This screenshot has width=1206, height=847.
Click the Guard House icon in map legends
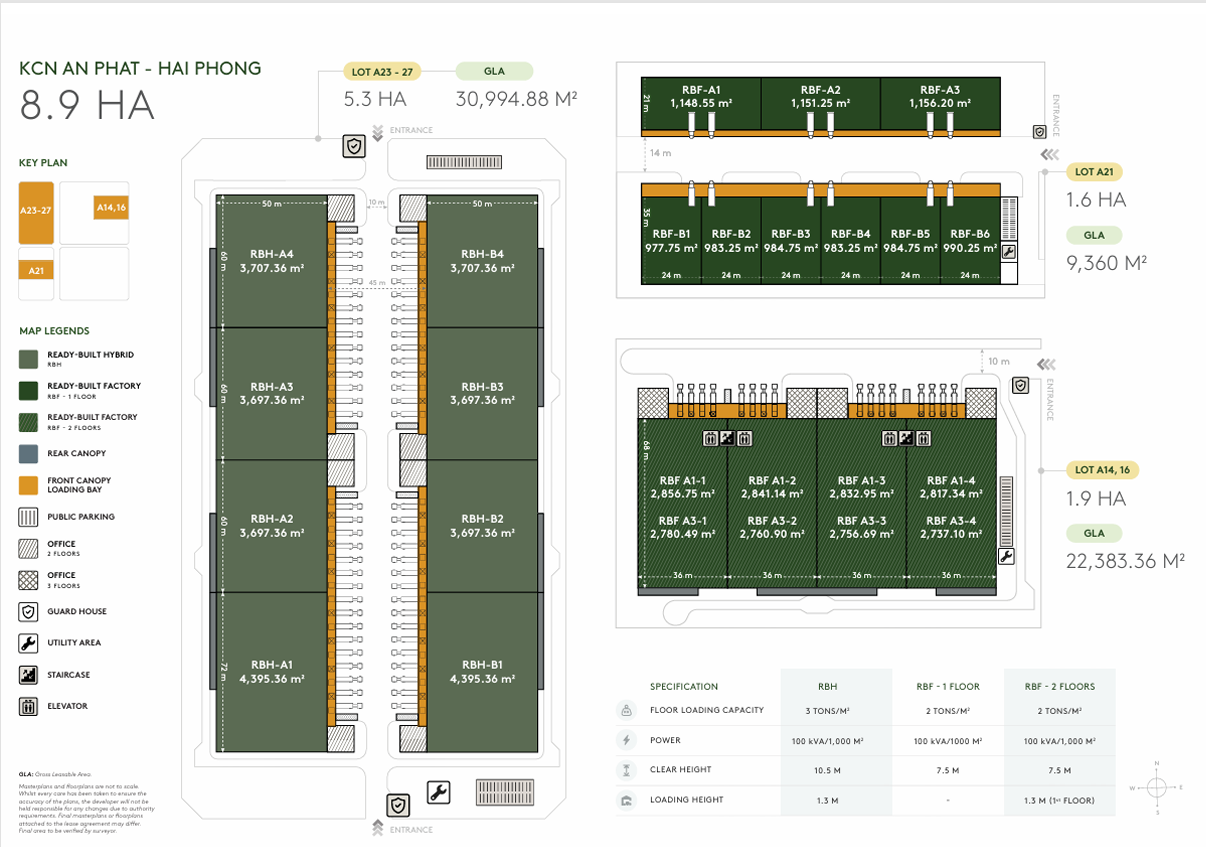pos(28,611)
